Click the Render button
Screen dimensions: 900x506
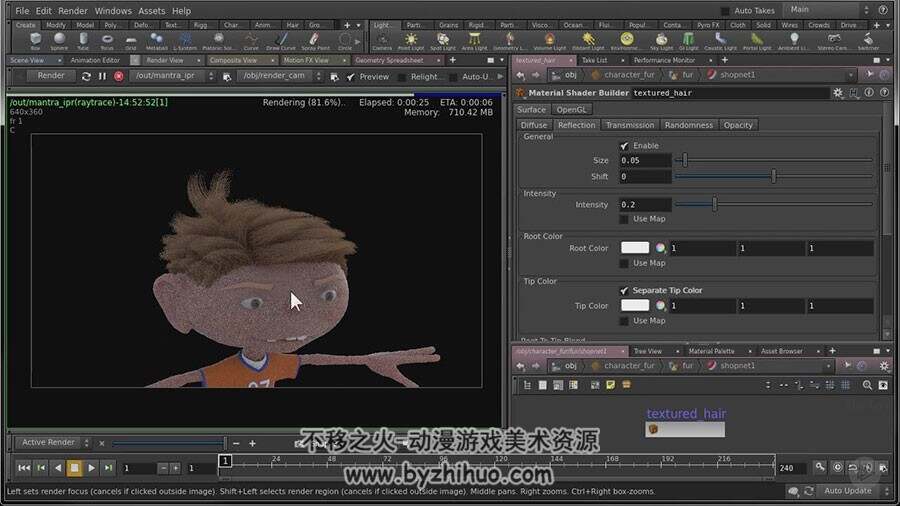click(51, 76)
